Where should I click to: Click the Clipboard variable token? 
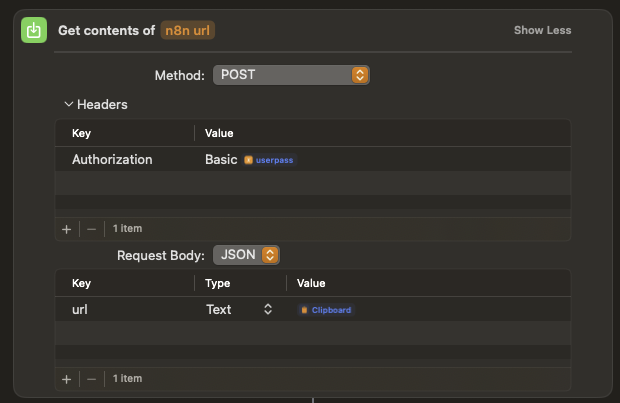[326, 310]
